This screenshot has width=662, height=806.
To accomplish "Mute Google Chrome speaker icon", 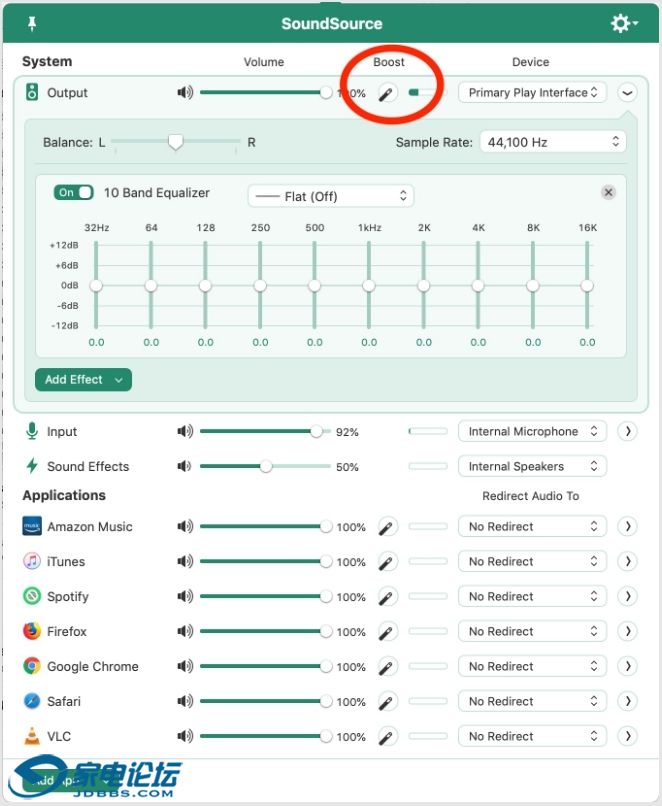I will (185, 666).
